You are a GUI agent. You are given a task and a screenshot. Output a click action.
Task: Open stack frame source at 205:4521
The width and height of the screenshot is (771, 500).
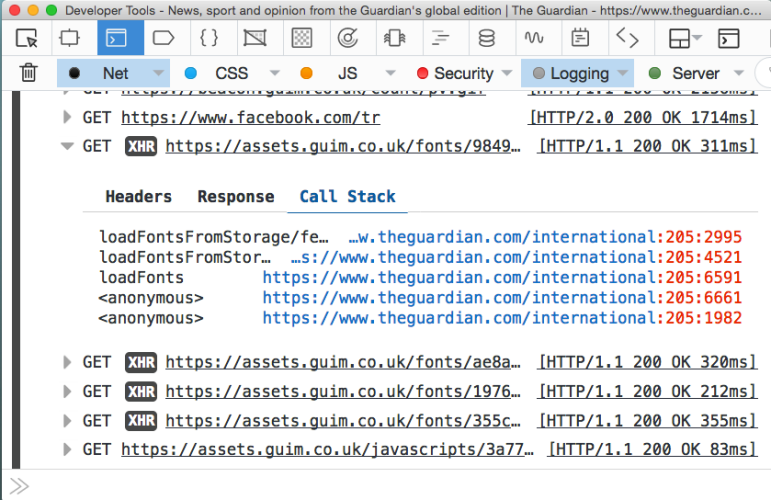[x=516, y=257]
